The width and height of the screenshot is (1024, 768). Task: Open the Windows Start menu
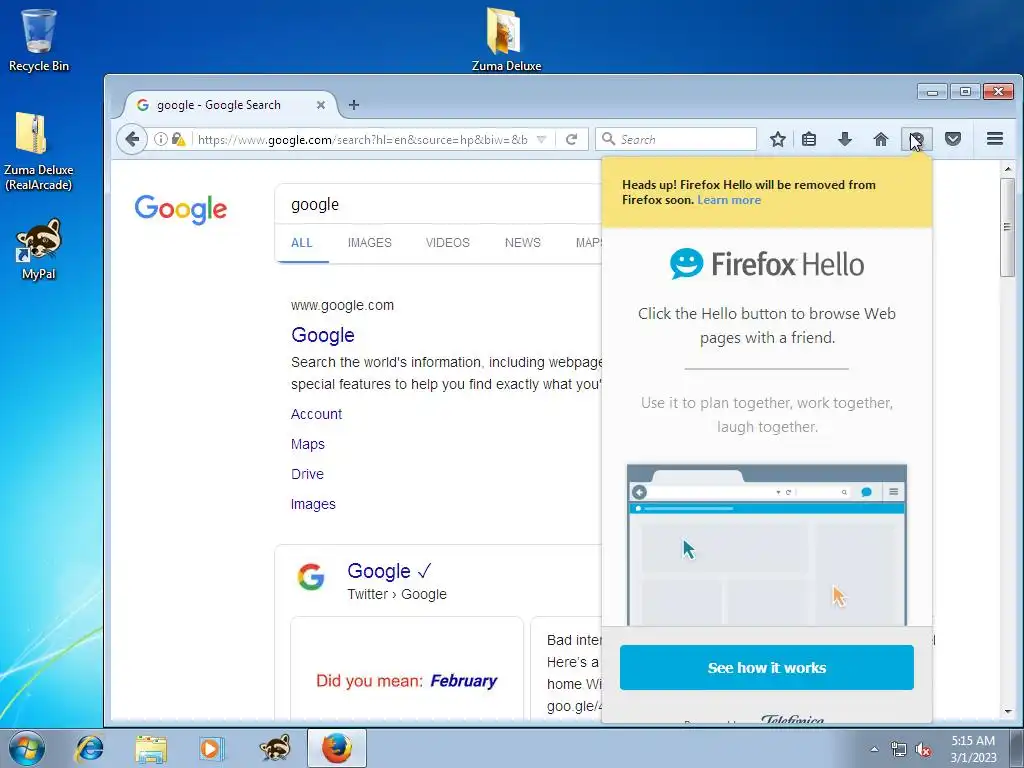tap(27, 748)
